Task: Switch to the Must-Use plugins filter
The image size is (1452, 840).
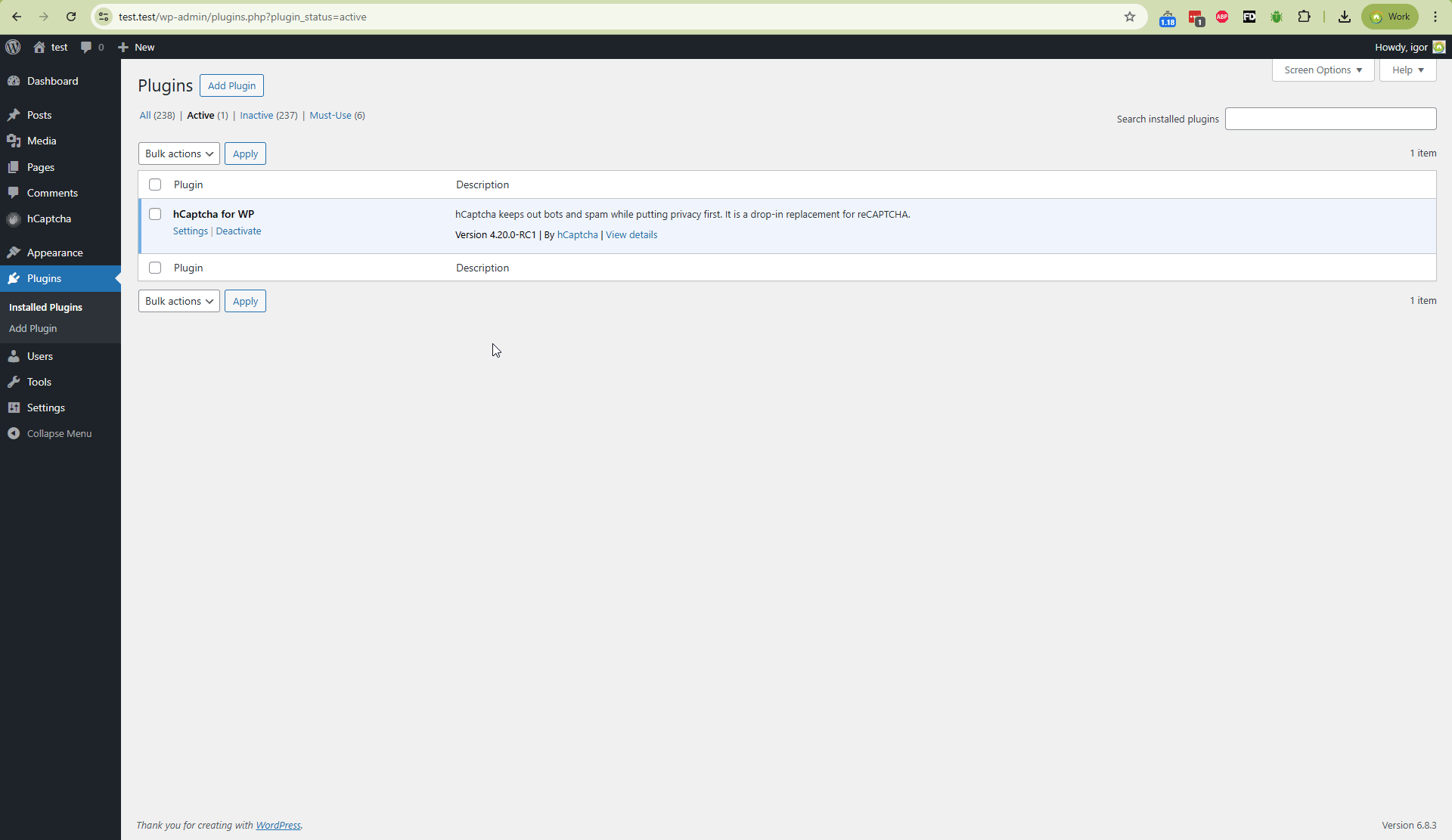Action: pyautogui.click(x=330, y=116)
